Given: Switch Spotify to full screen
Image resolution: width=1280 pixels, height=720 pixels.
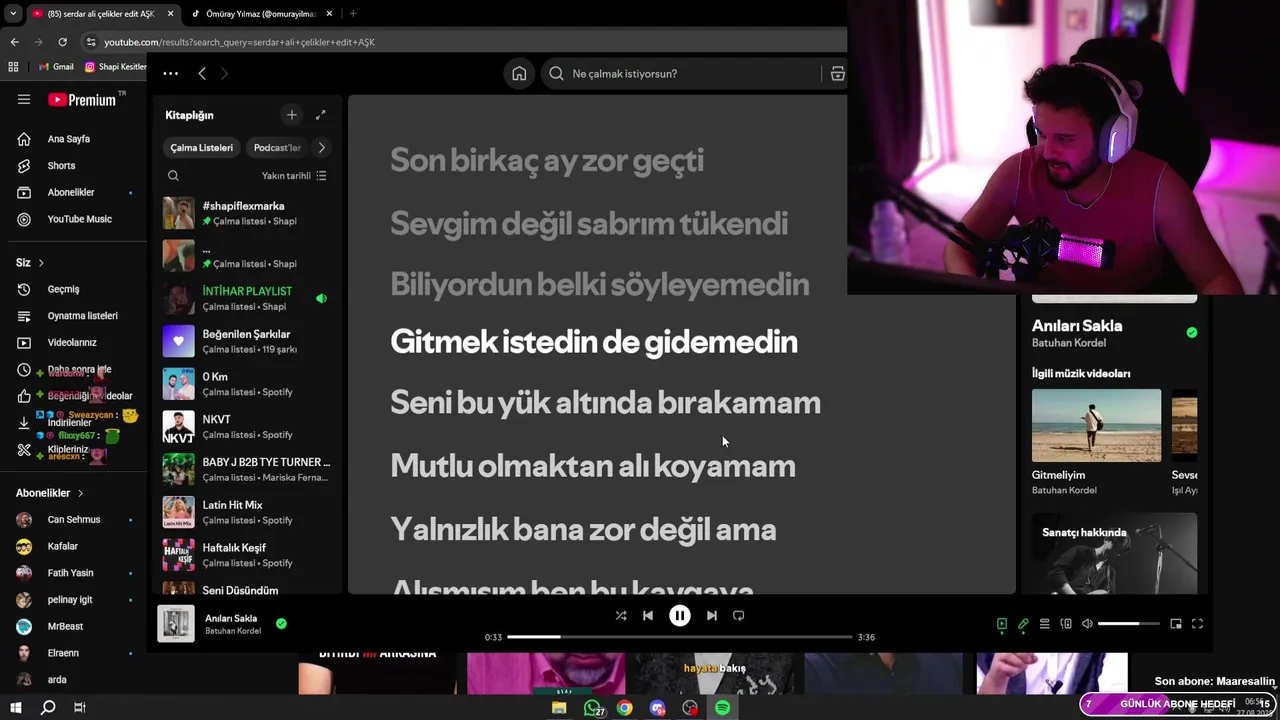Looking at the screenshot, I should point(1197,624).
